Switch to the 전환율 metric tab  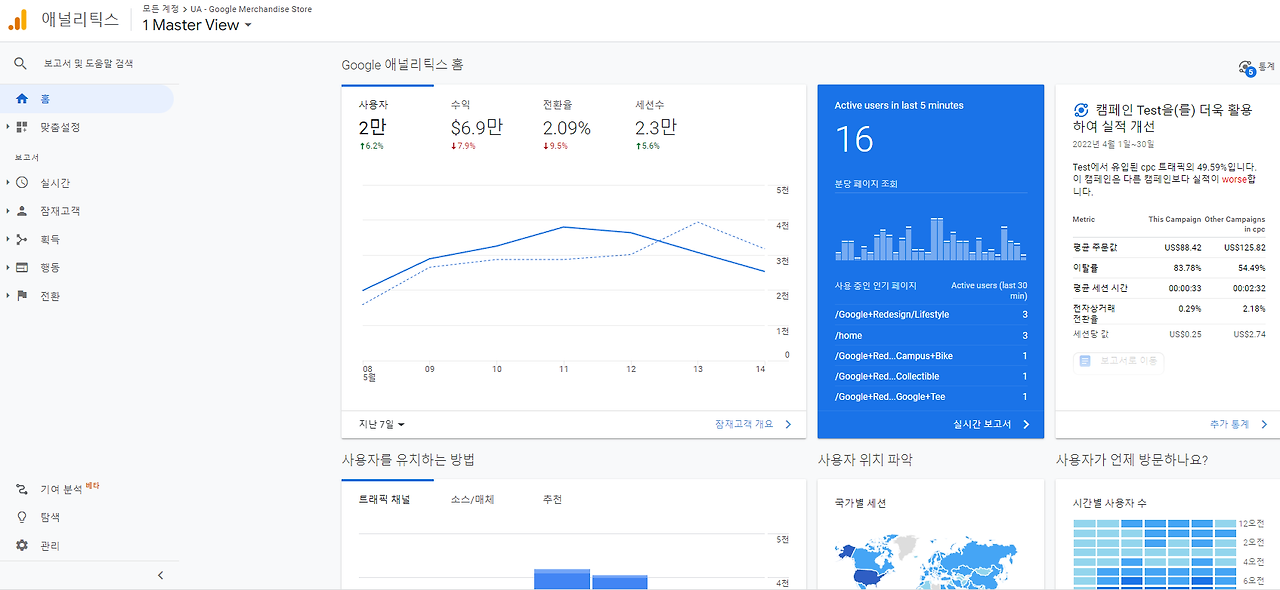pyautogui.click(x=567, y=126)
